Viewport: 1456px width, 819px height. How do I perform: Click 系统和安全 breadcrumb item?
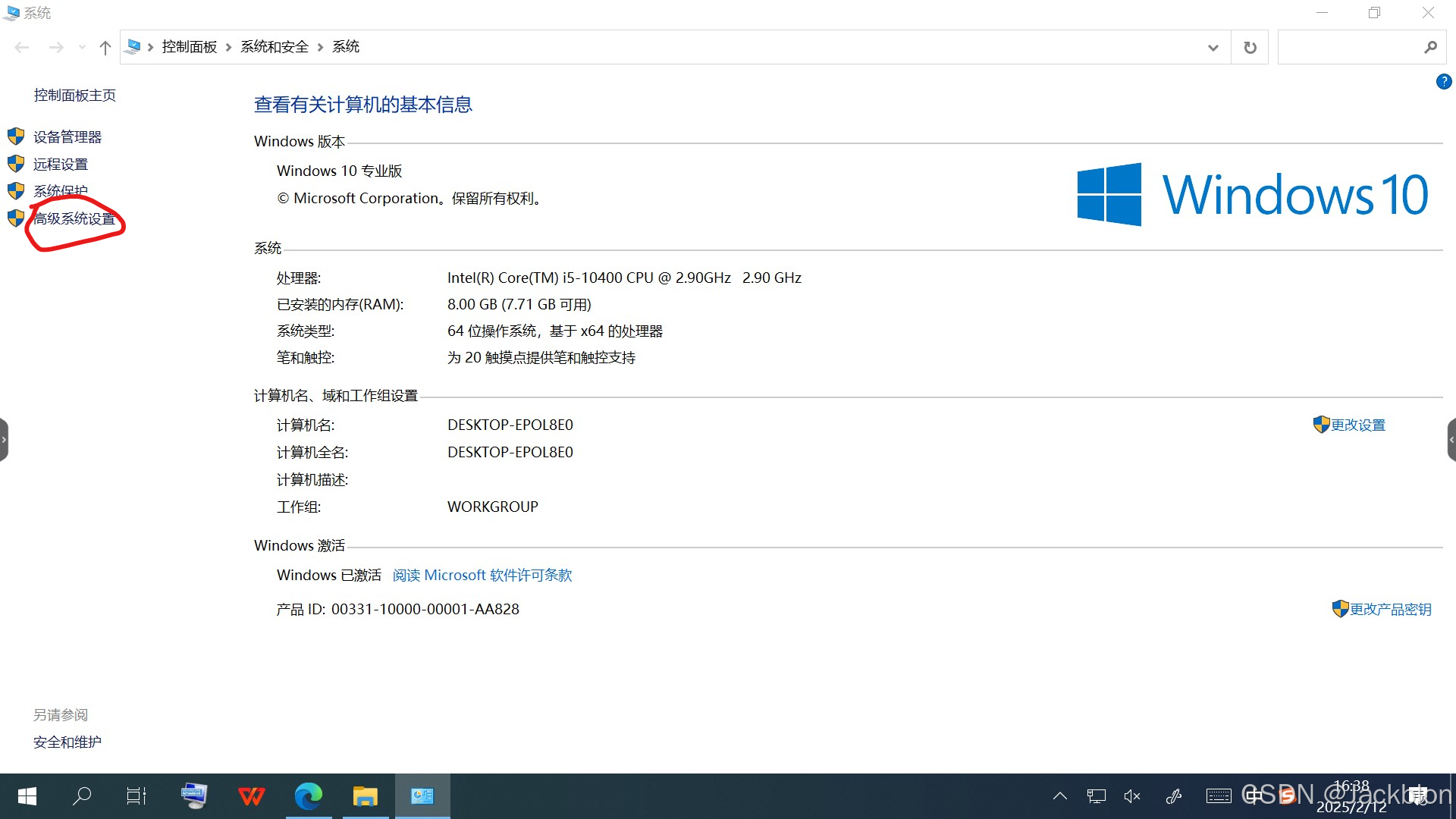pos(275,47)
